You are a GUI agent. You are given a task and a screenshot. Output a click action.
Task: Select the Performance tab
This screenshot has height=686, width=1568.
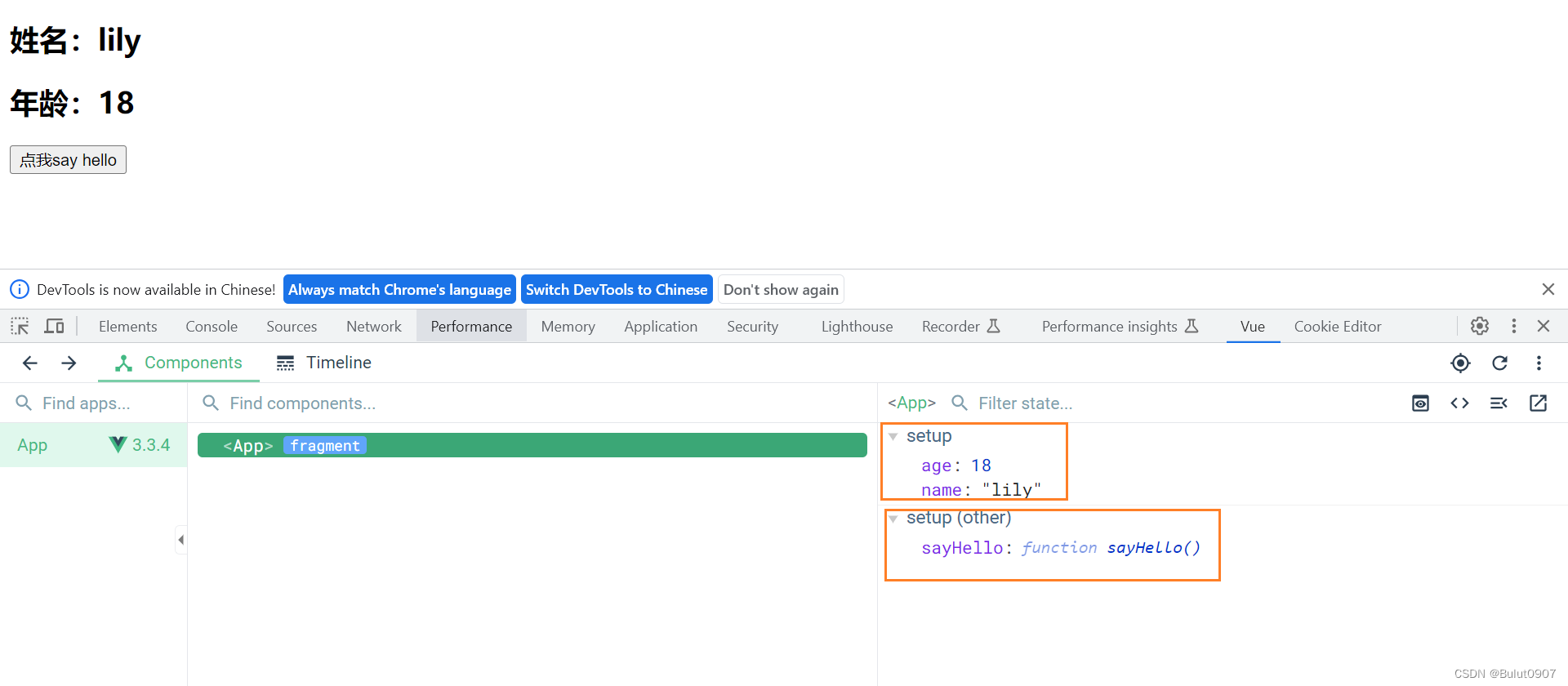471,327
